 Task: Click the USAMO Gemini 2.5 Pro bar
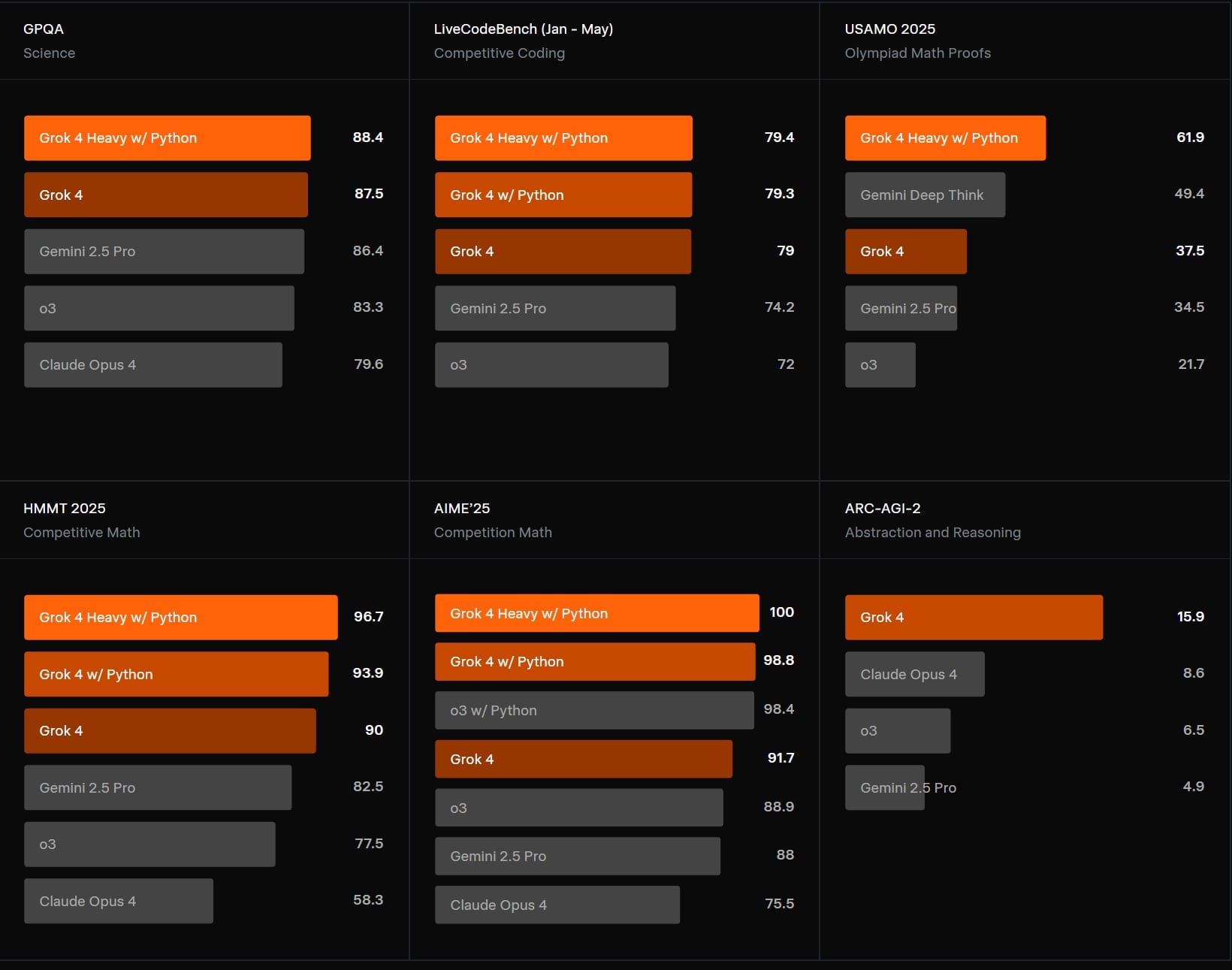click(901, 308)
